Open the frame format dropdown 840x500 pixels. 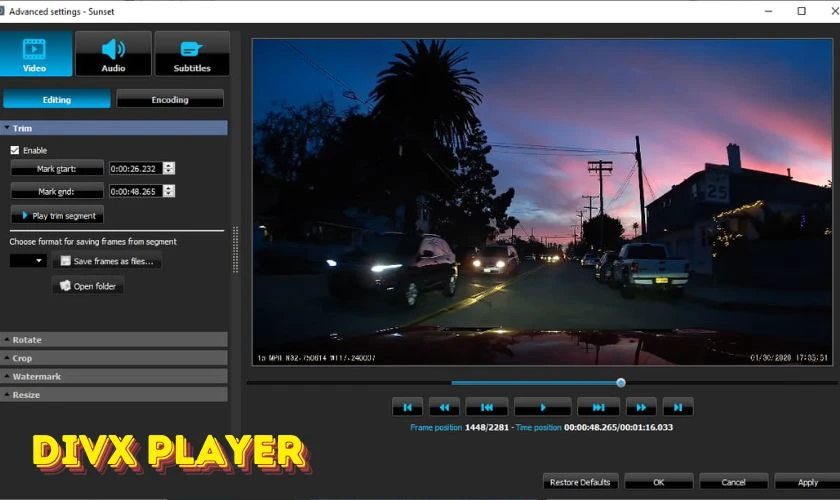pos(28,261)
